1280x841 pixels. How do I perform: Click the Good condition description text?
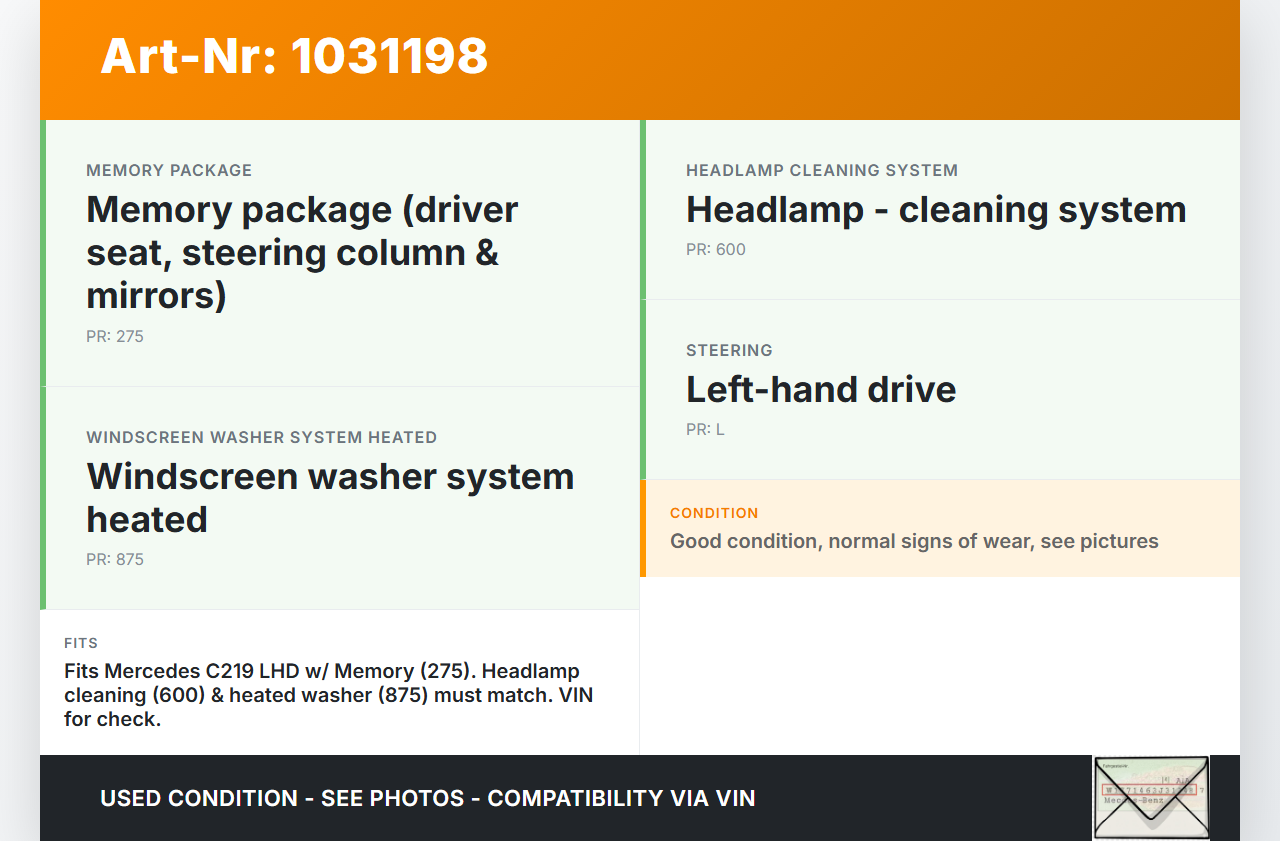914,542
